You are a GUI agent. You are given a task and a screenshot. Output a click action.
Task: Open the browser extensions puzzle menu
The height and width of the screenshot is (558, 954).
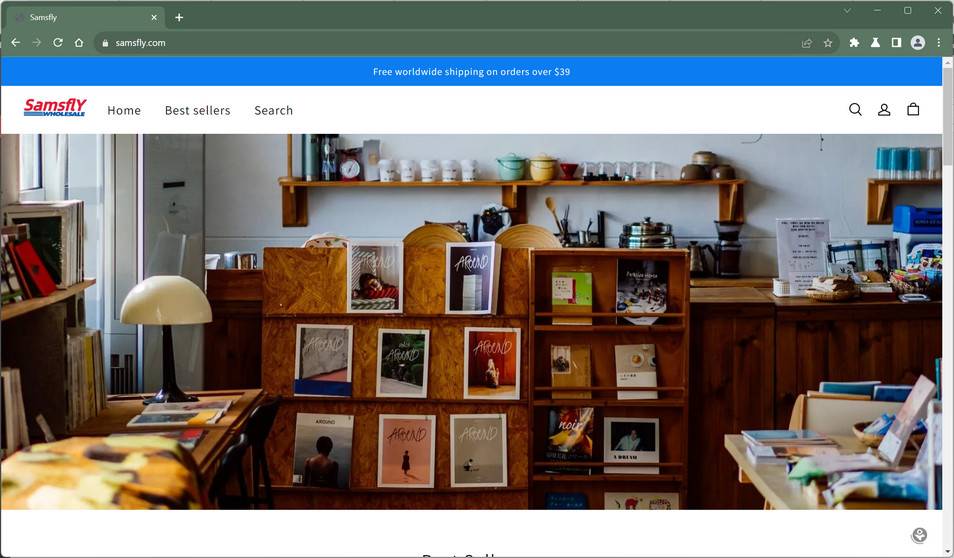(854, 43)
